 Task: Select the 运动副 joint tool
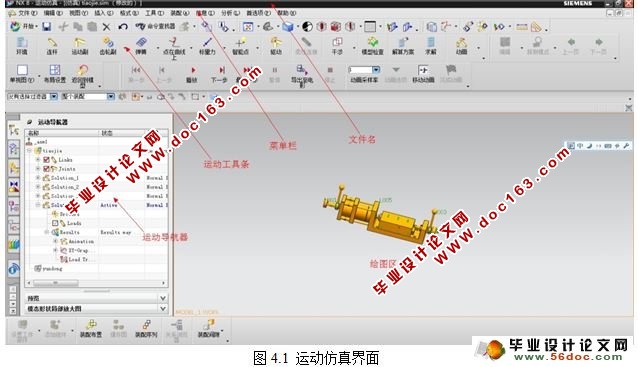[x=80, y=46]
